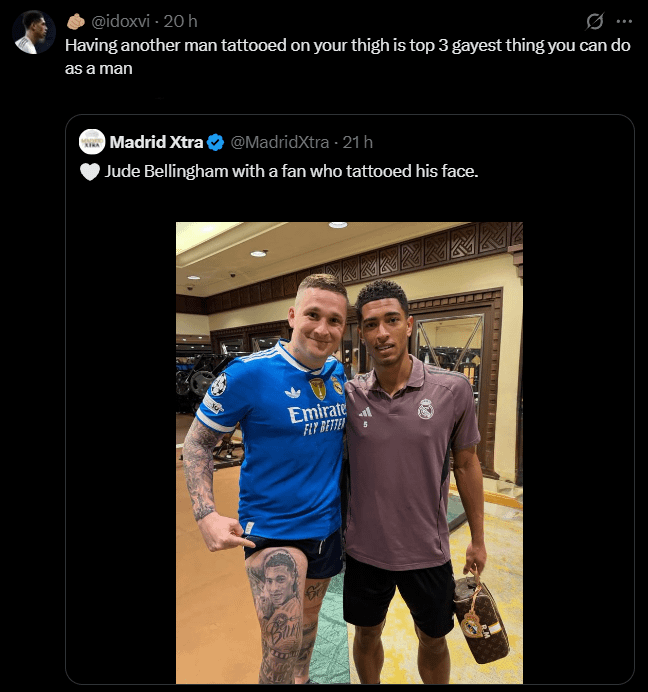The height and width of the screenshot is (692, 648).
Task: Open the 21 h quoted timestamp
Action: coord(357,142)
